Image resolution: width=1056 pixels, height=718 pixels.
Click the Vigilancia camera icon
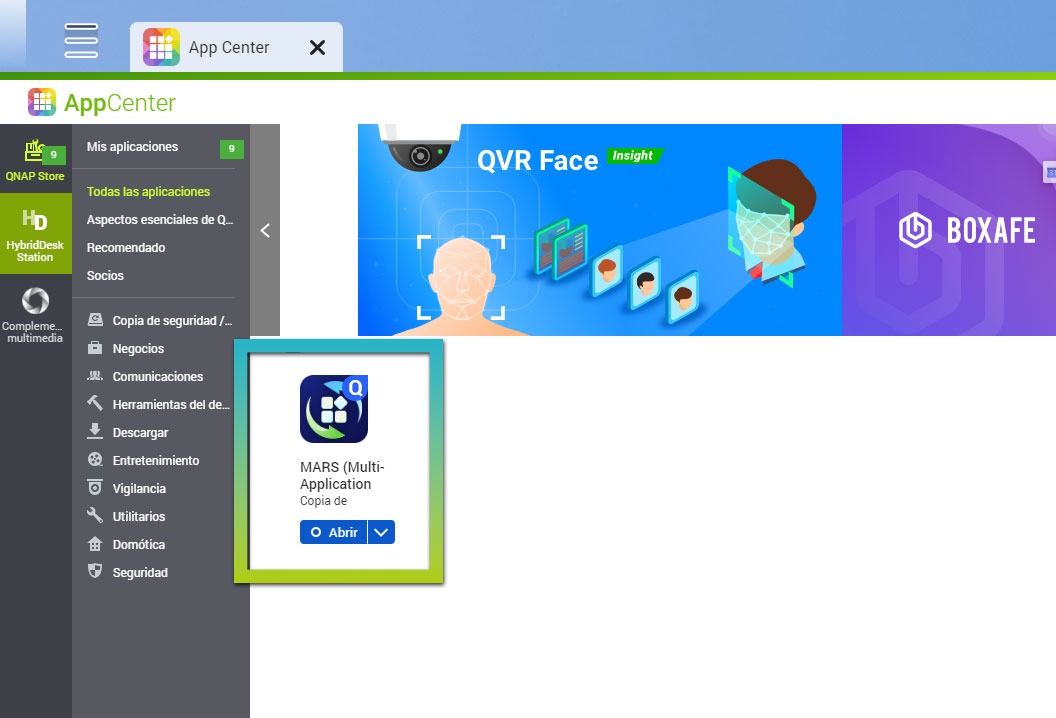pos(95,487)
